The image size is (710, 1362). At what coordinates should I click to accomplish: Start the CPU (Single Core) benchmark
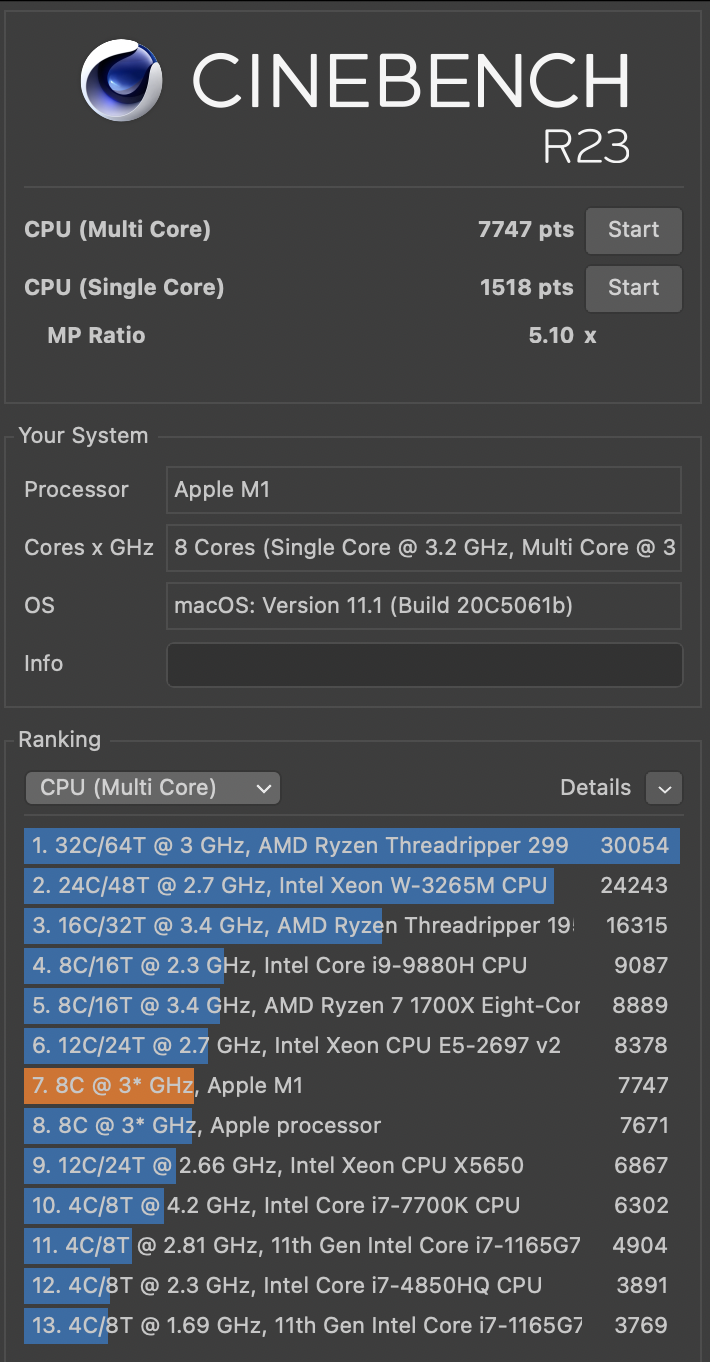pos(633,288)
